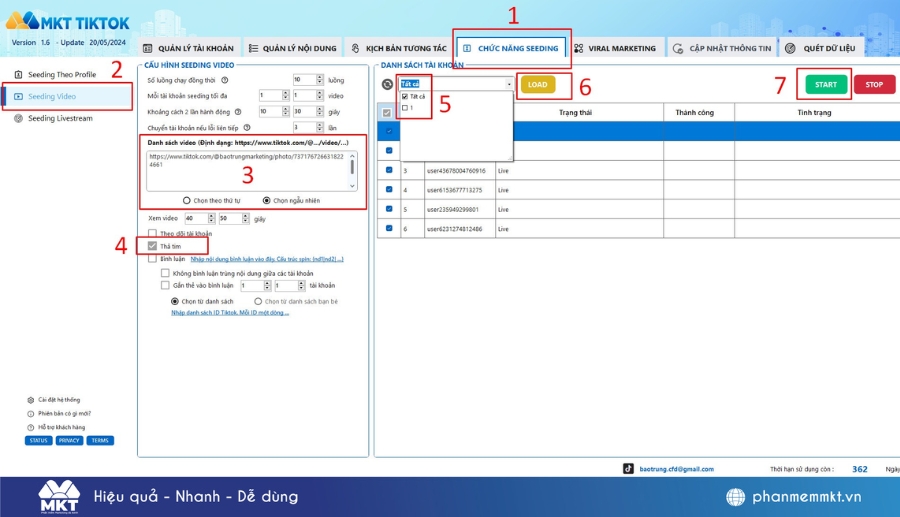Viewport: 900px width, 517px height.
Task: Click the TikTok icon beside account email
Action: [x=629, y=469]
